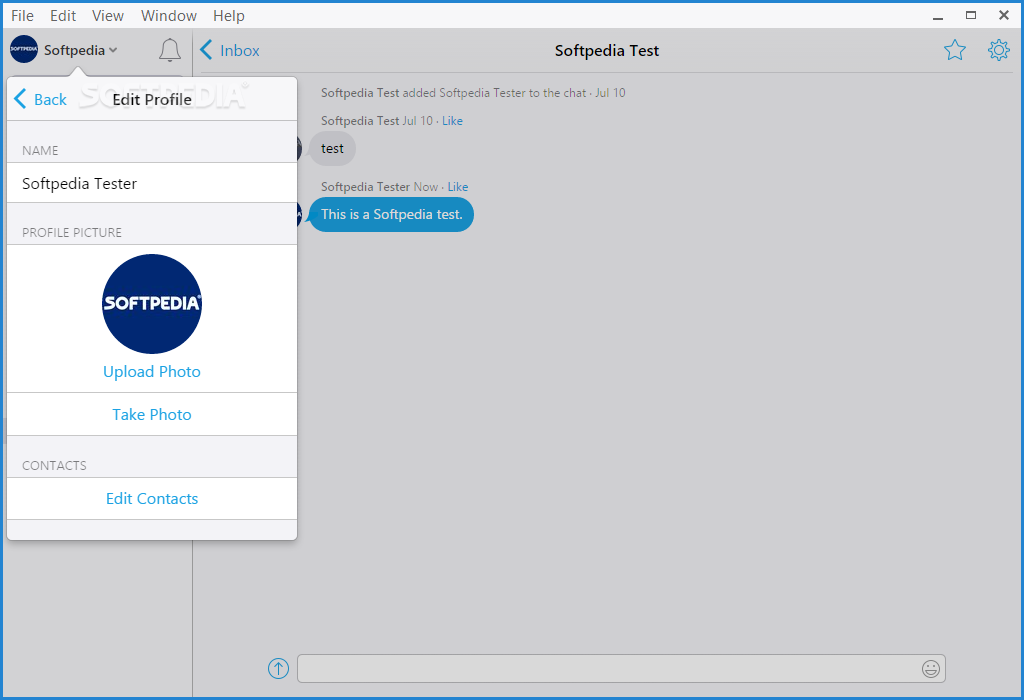Click the 'added Softpedia Tester to the chat' notice
The height and width of the screenshot is (700, 1024).
coord(494,93)
